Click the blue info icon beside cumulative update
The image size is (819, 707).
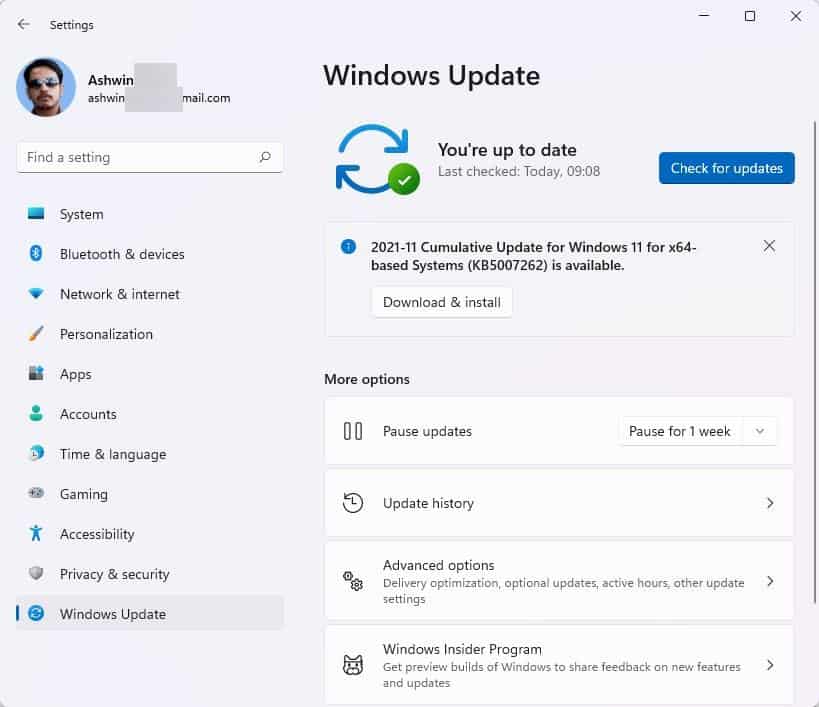pyautogui.click(x=348, y=246)
